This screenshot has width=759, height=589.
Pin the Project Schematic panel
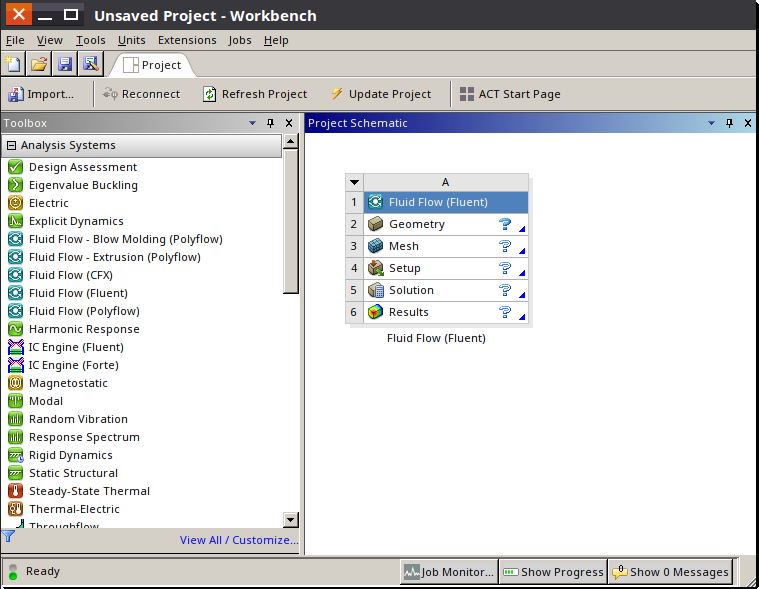point(729,123)
